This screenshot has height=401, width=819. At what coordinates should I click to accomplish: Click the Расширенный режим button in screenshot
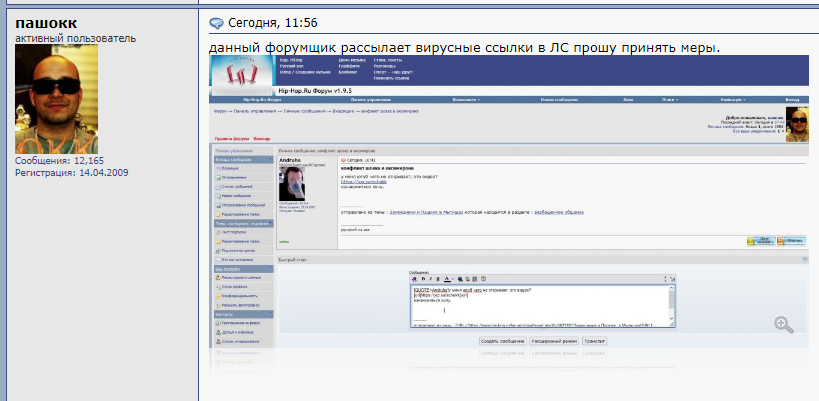coord(554,341)
